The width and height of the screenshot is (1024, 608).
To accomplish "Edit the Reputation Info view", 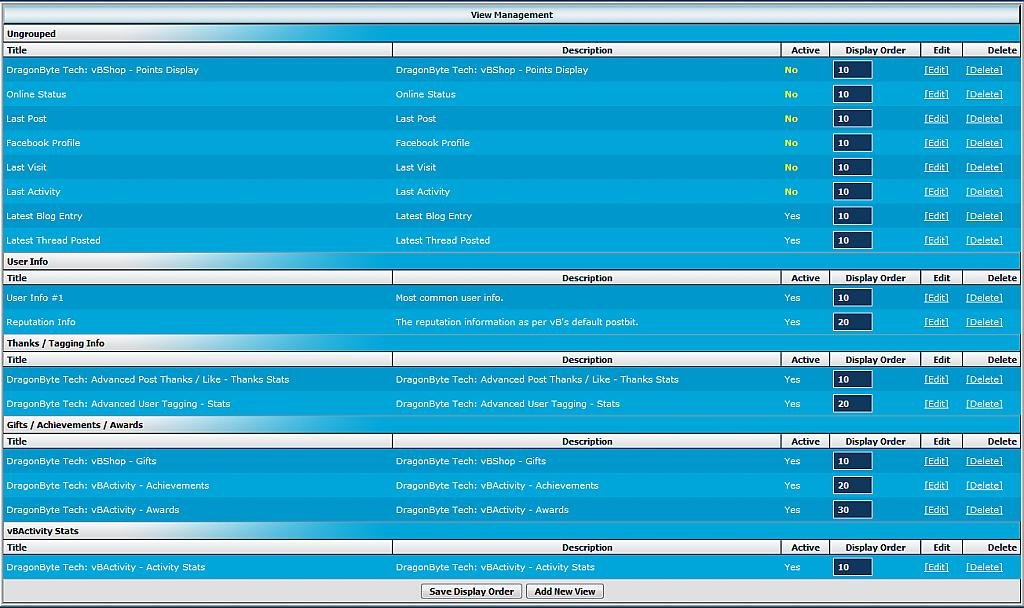I will point(936,322).
